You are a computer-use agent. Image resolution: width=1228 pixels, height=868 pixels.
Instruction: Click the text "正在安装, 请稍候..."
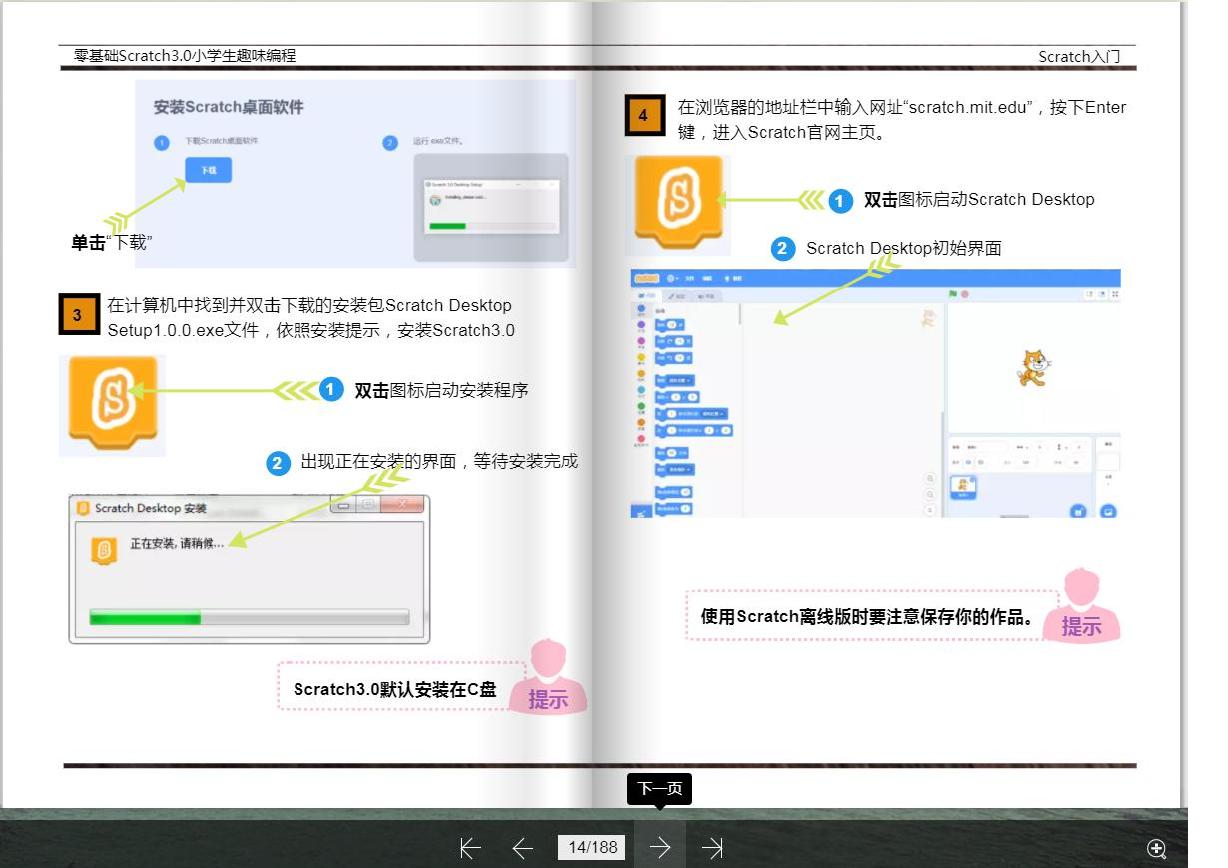point(177,545)
